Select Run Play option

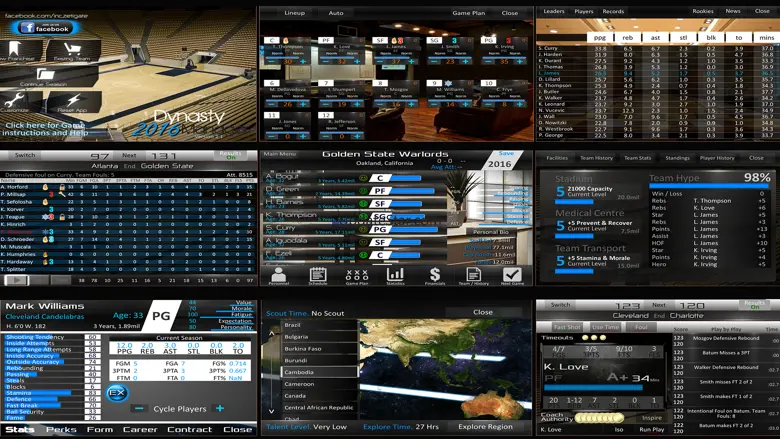(652, 430)
